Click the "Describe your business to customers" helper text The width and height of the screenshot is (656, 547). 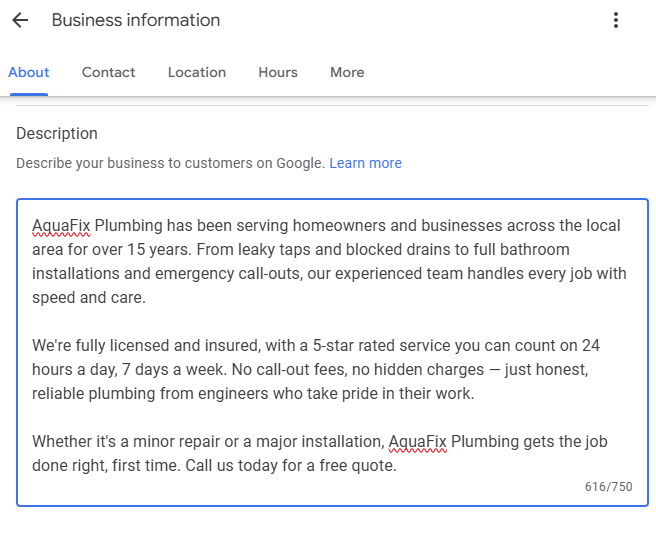[x=170, y=163]
